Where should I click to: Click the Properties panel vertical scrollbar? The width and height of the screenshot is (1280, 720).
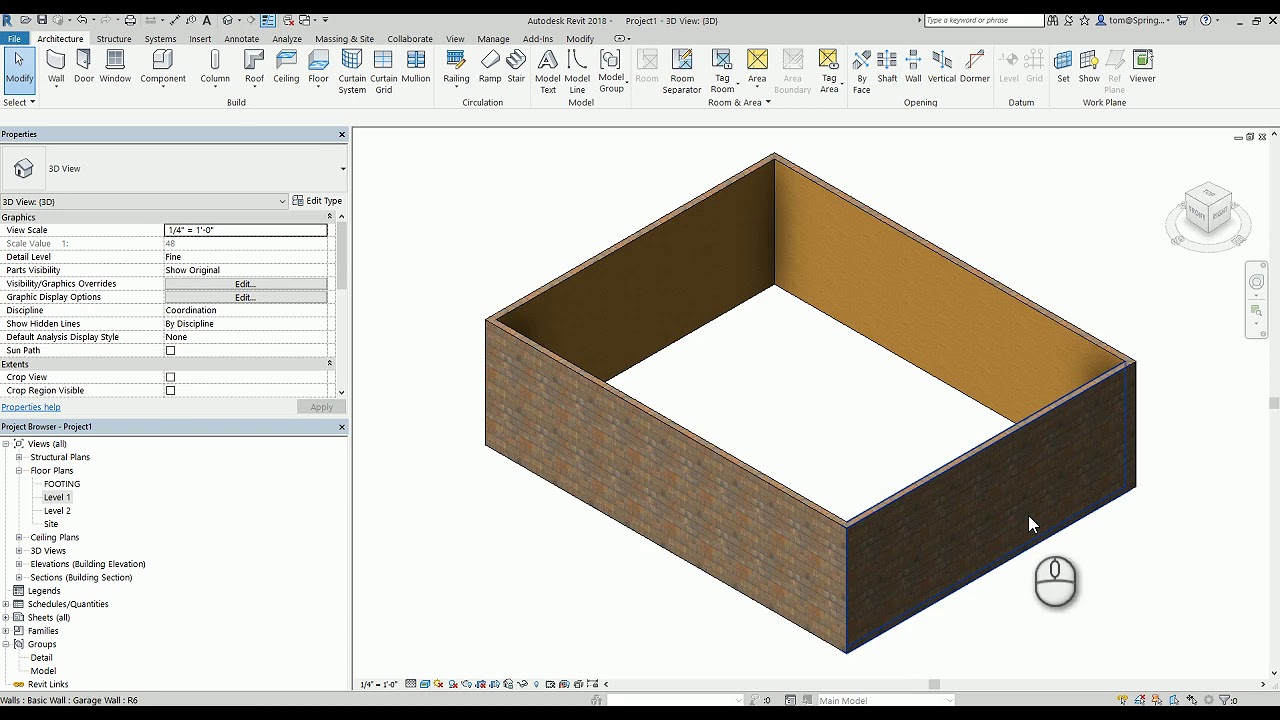click(342, 255)
